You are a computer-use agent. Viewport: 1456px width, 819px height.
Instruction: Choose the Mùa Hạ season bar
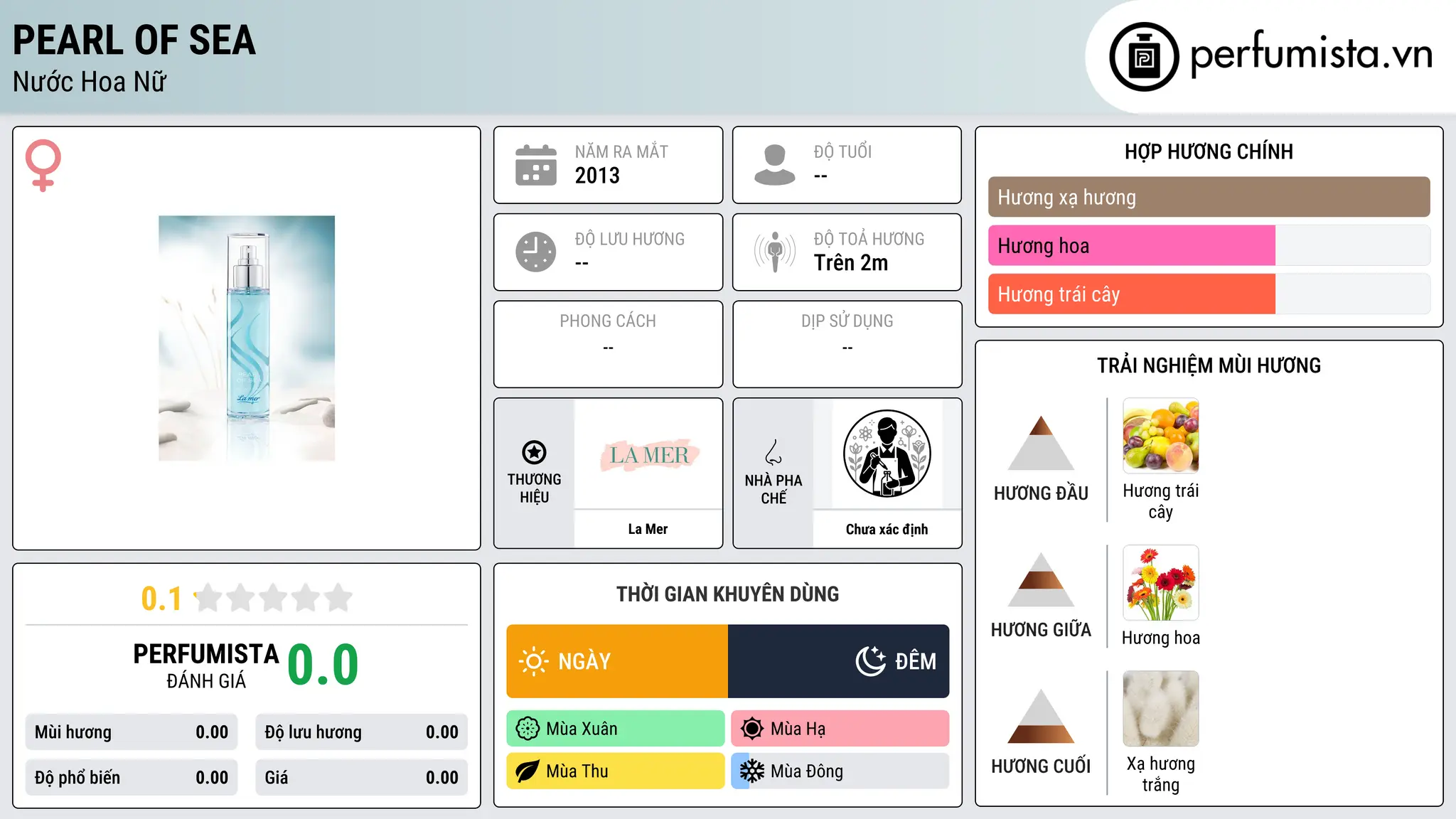(x=840, y=729)
